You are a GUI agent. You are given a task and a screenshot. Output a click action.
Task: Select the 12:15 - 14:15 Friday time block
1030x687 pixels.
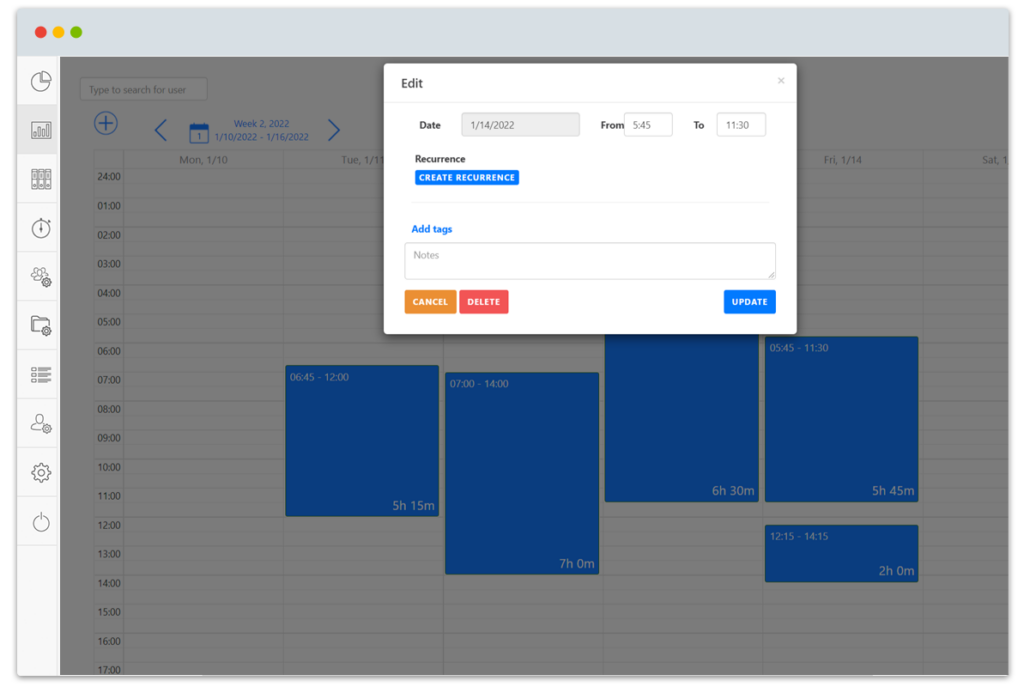click(841, 553)
